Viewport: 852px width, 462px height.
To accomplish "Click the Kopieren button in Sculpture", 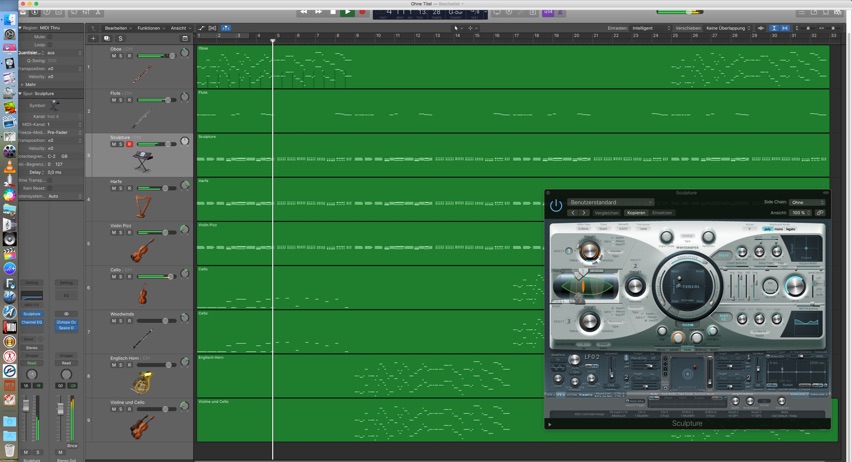I will 636,213.
